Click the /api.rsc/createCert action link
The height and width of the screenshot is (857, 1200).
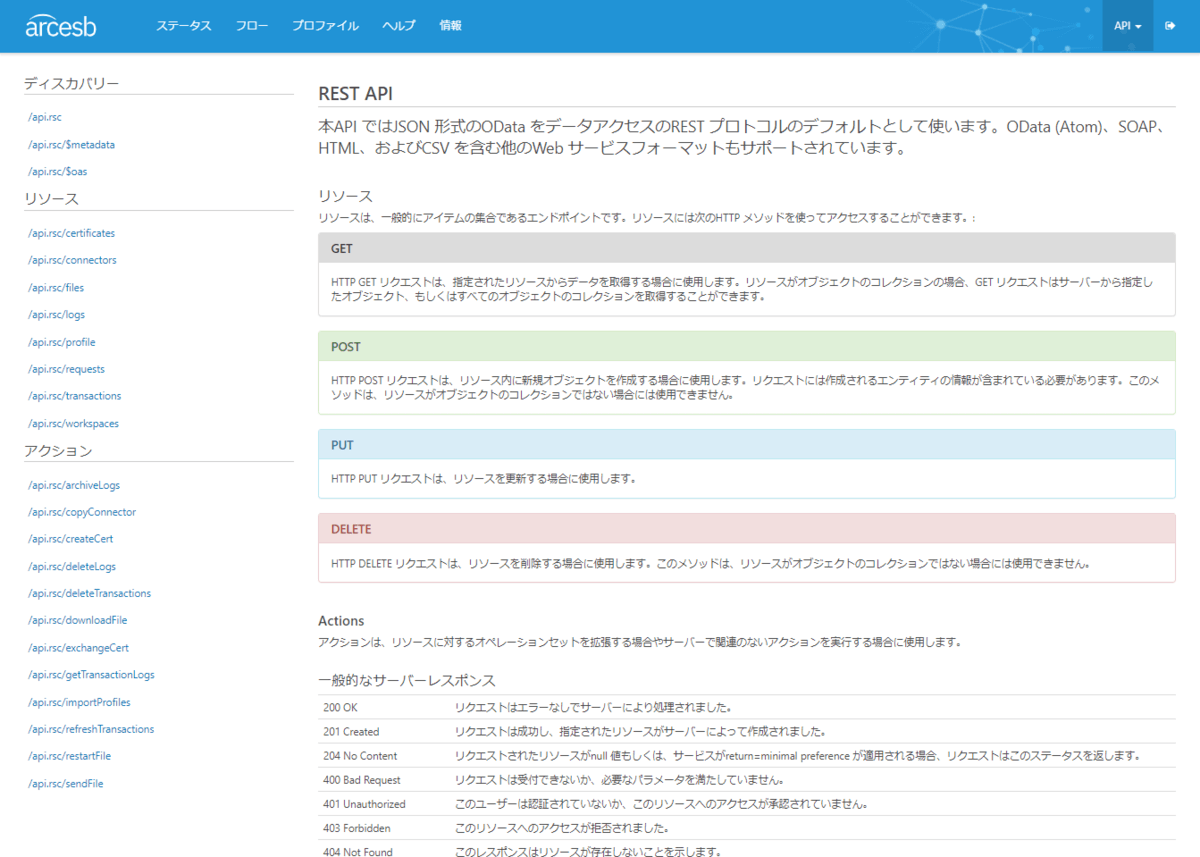[x=71, y=539]
